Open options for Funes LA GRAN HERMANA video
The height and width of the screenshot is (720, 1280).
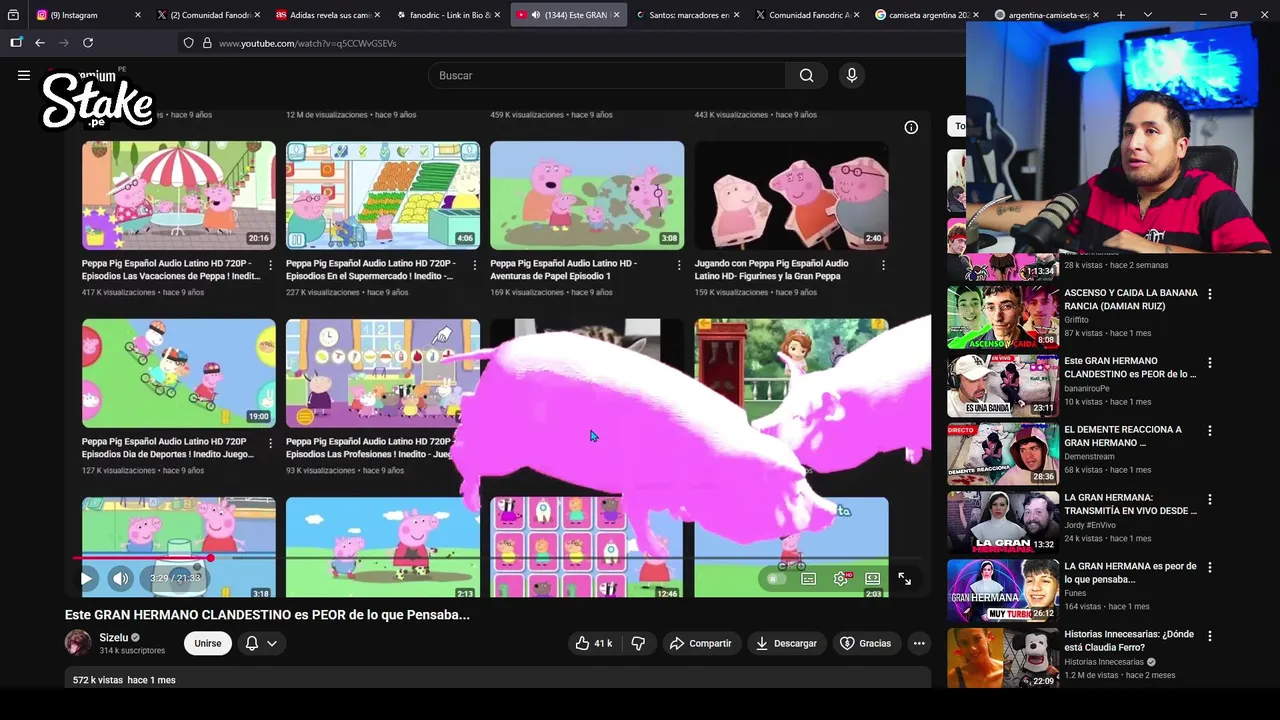tap(1209, 567)
